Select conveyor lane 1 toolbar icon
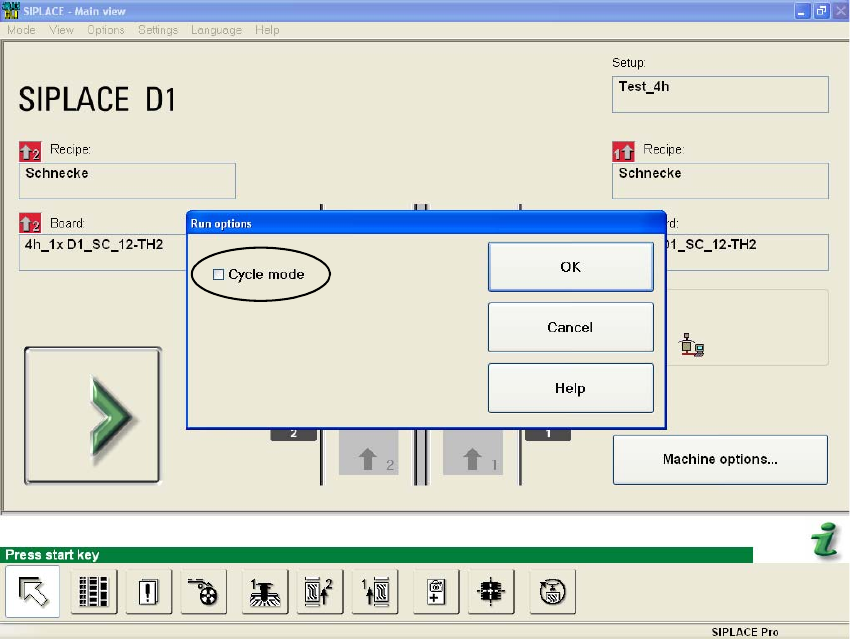The width and height of the screenshot is (850, 639). (375, 591)
